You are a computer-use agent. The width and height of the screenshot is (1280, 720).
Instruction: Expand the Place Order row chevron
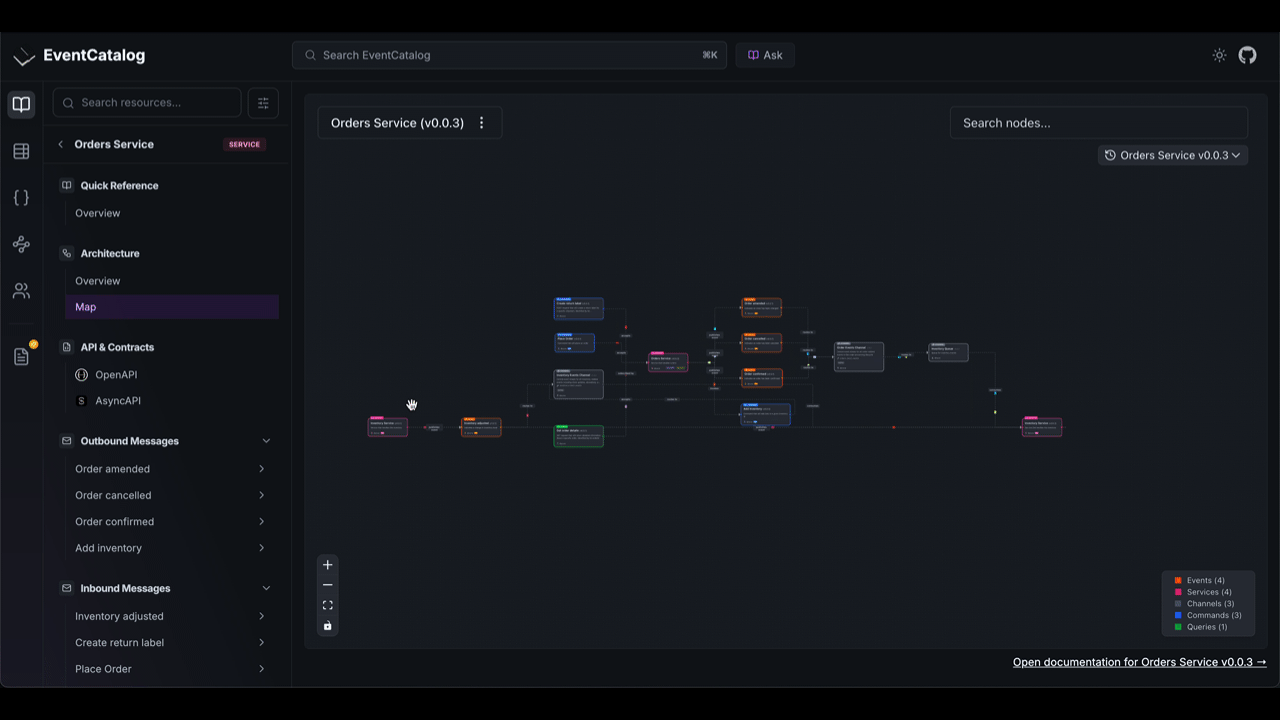(262, 669)
